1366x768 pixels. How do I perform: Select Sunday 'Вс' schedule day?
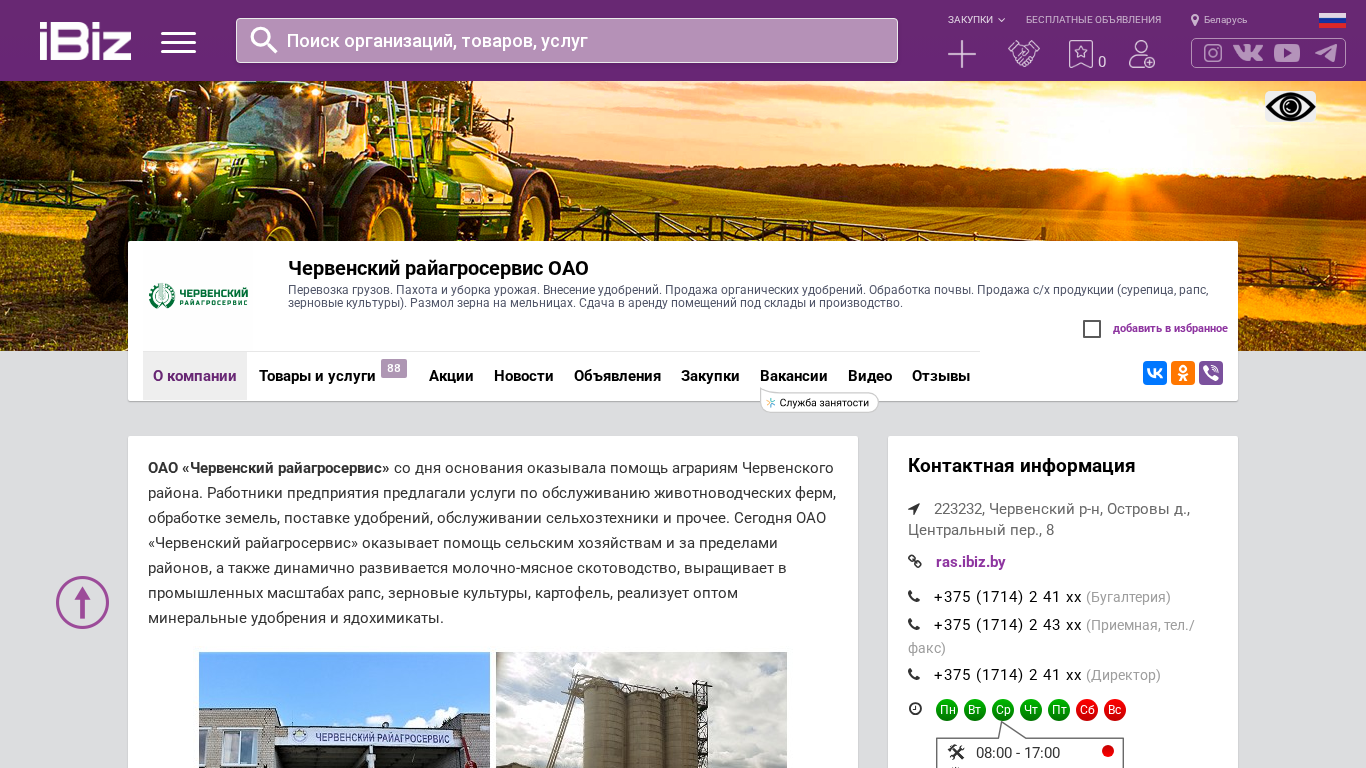point(1115,710)
